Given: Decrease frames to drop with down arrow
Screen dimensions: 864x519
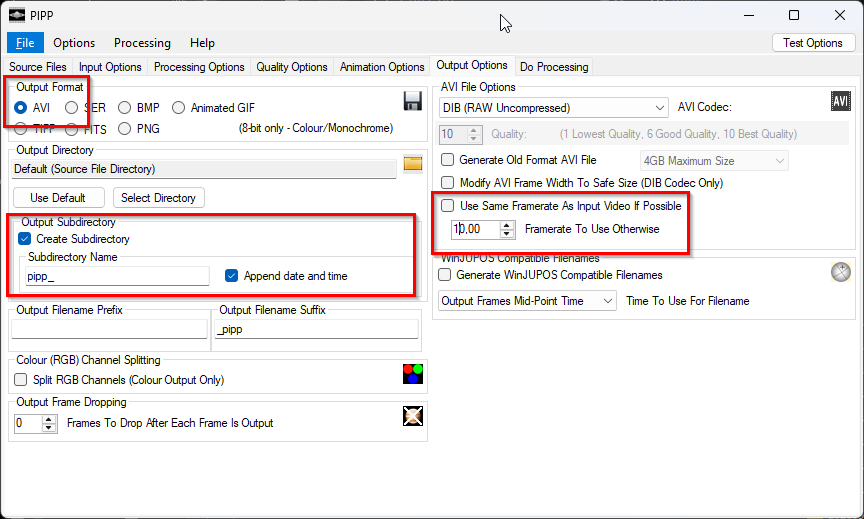Looking at the screenshot, I should (x=49, y=428).
